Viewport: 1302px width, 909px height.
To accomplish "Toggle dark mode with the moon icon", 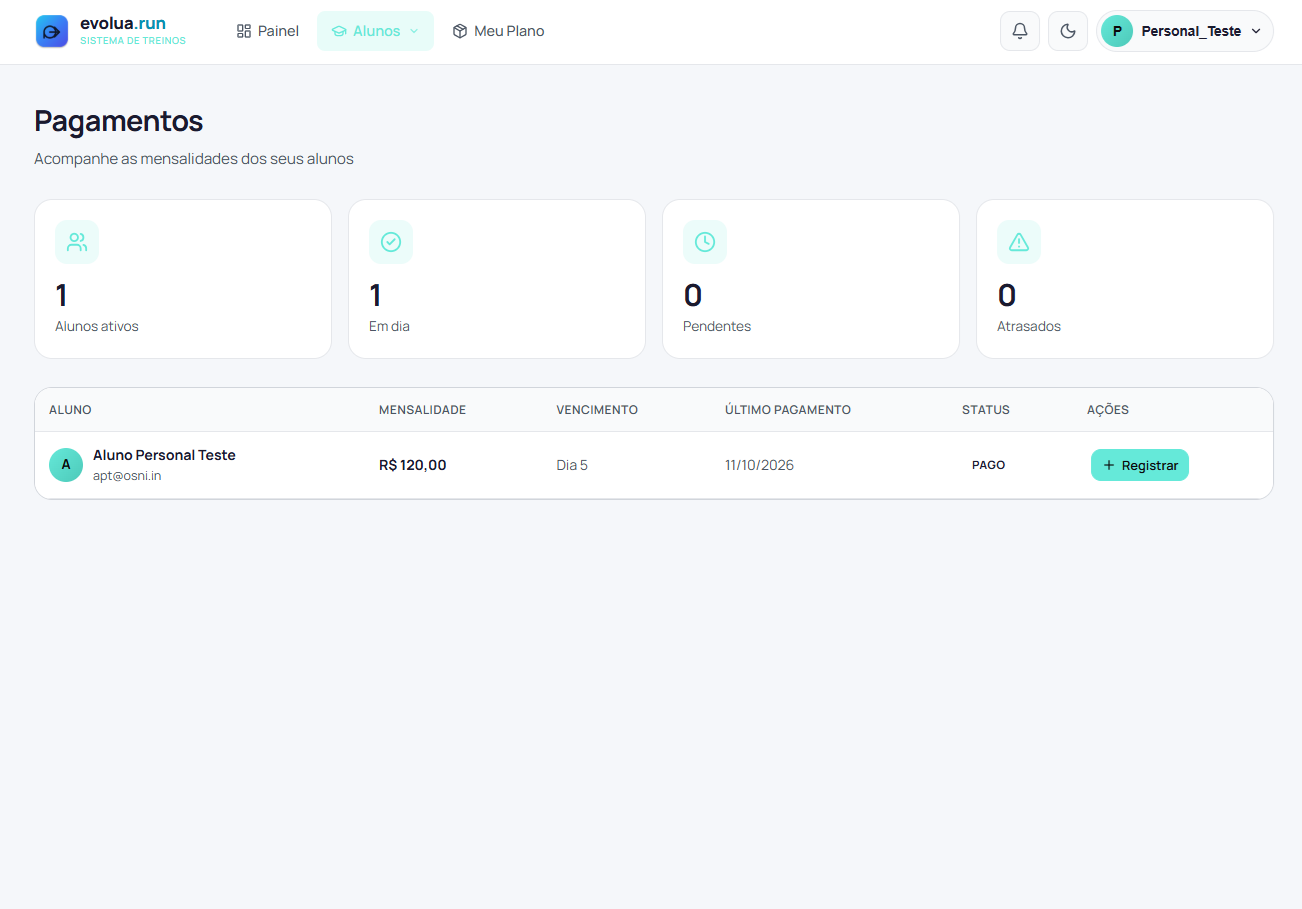I will 1068,31.
